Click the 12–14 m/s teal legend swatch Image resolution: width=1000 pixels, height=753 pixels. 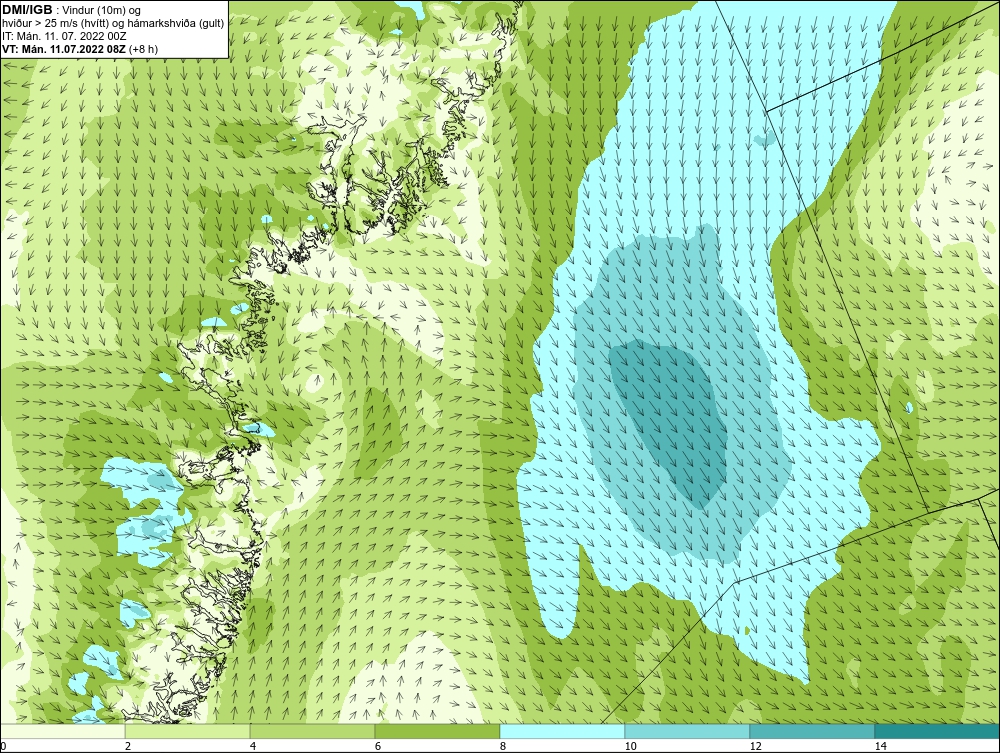click(812, 731)
